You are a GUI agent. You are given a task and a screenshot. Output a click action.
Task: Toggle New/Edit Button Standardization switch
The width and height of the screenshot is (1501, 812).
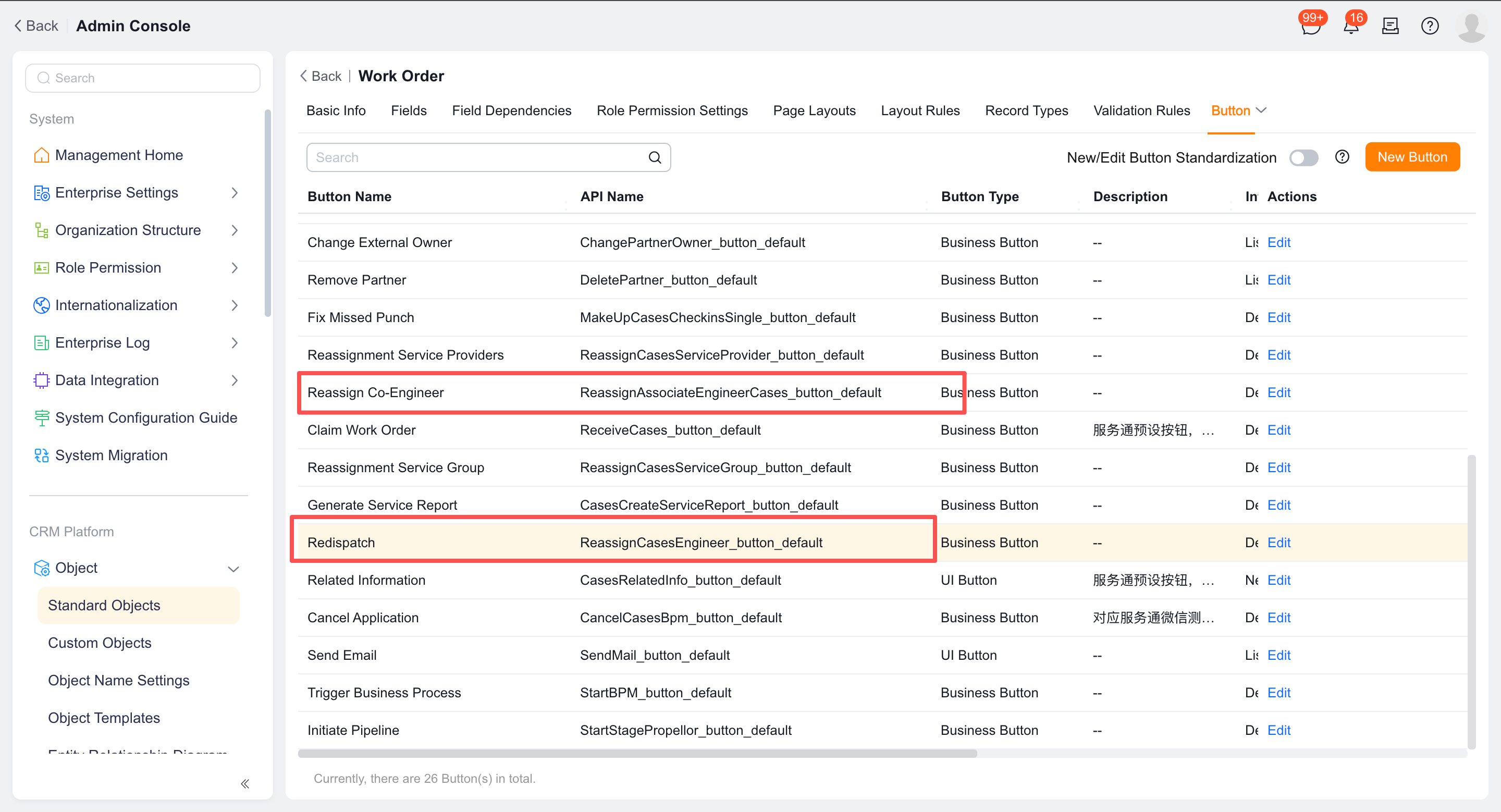[1303, 157]
